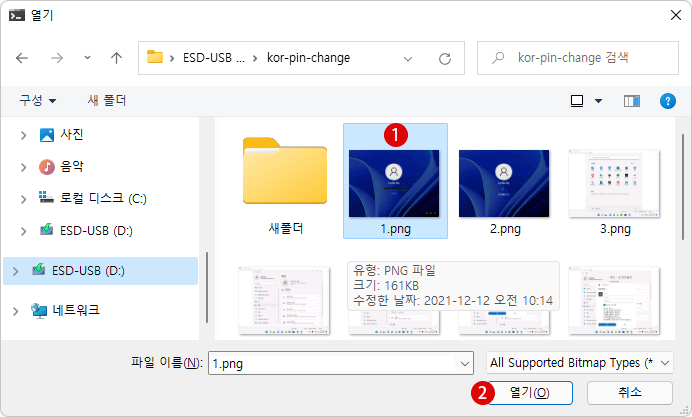This screenshot has height=417, width=692.
Task: Expand 로컬 디스크 (C:) node
Action: pos(23,199)
